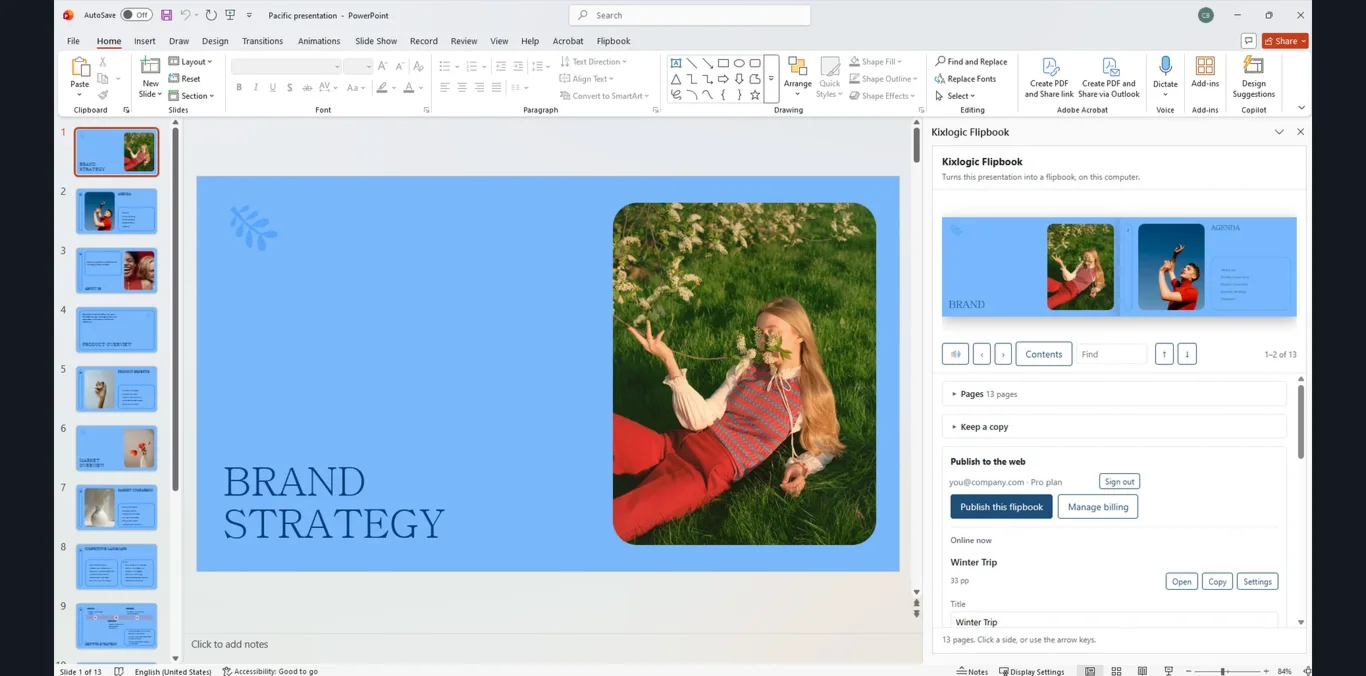The width and height of the screenshot is (1366, 676).
Task: Start Slide Show from status bar
Action: coord(1168,671)
